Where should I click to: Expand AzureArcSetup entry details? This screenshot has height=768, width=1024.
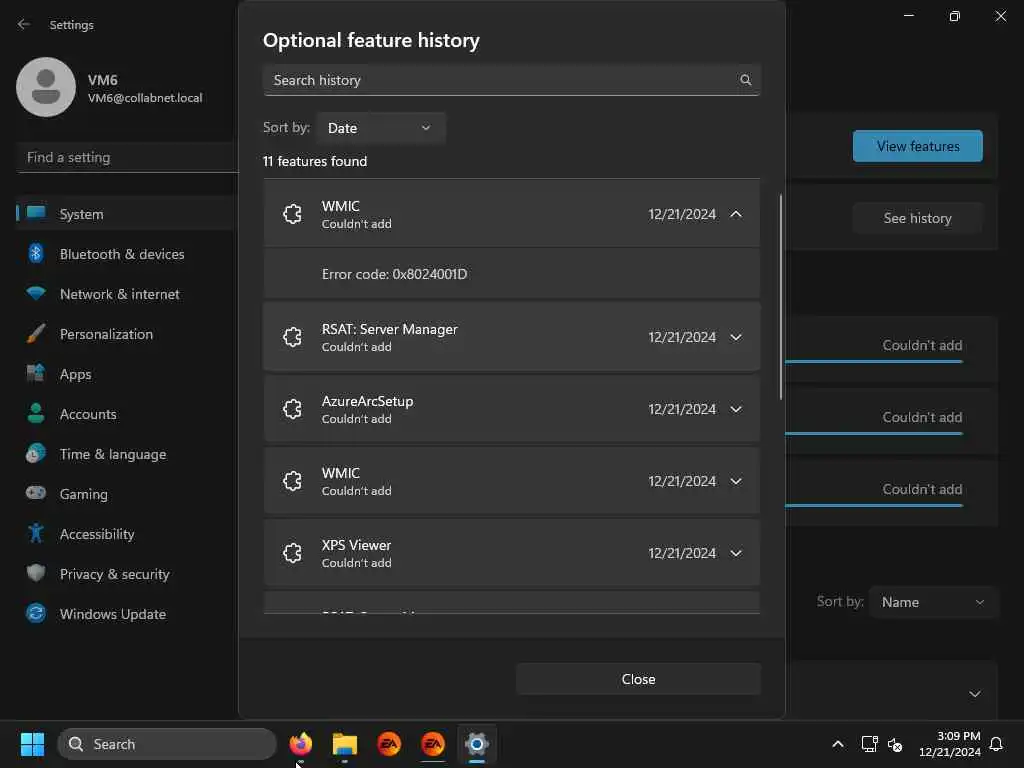pyautogui.click(x=736, y=409)
